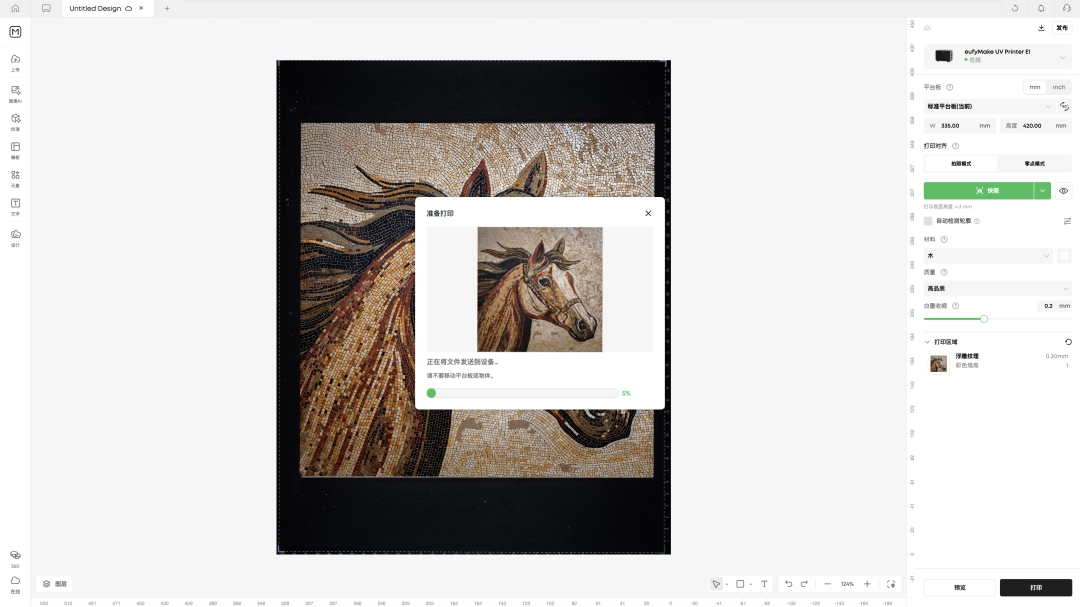Viewport: 1080px width, 607px height.
Task: Reset the print area with refresh icon
Action: (1068, 342)
